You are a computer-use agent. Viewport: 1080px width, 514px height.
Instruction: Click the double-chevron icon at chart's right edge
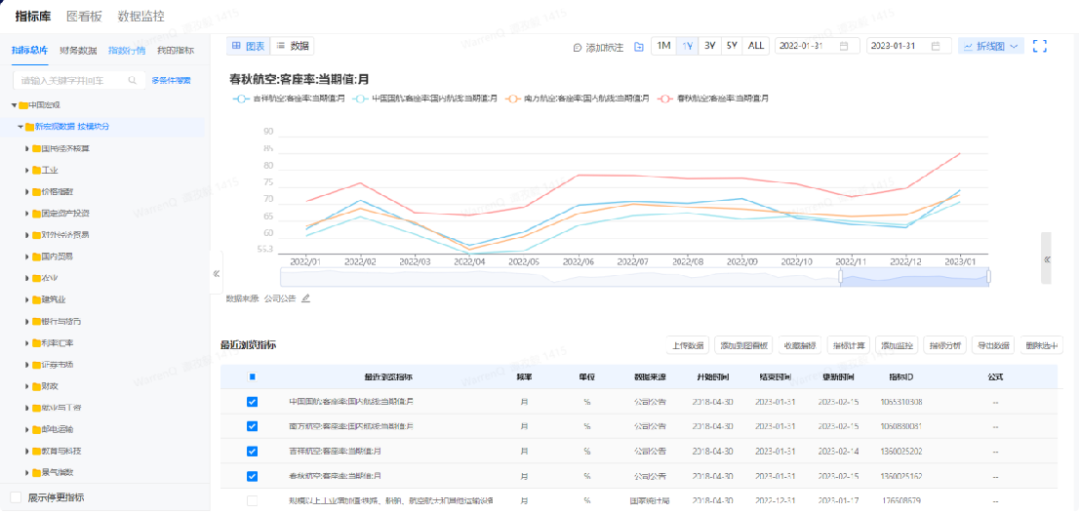1046,258
